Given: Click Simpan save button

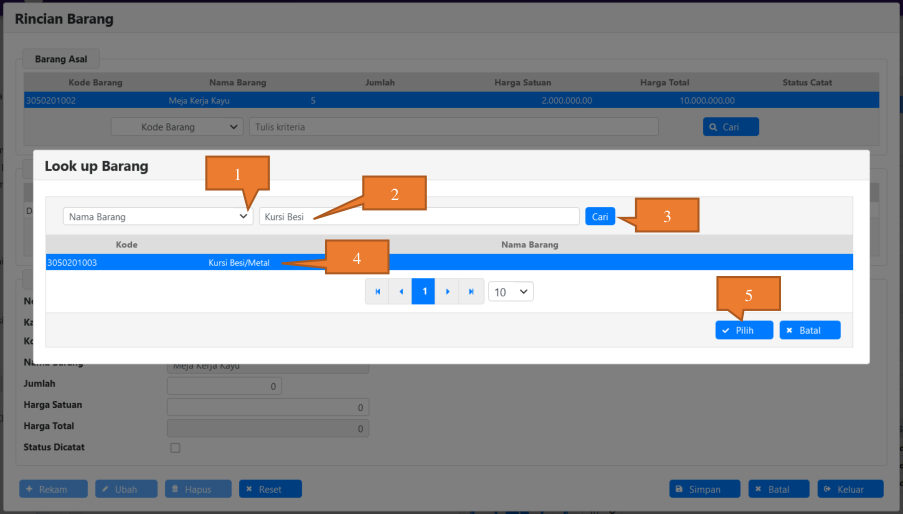Looking at the screenshot, I should pos(704,489).
